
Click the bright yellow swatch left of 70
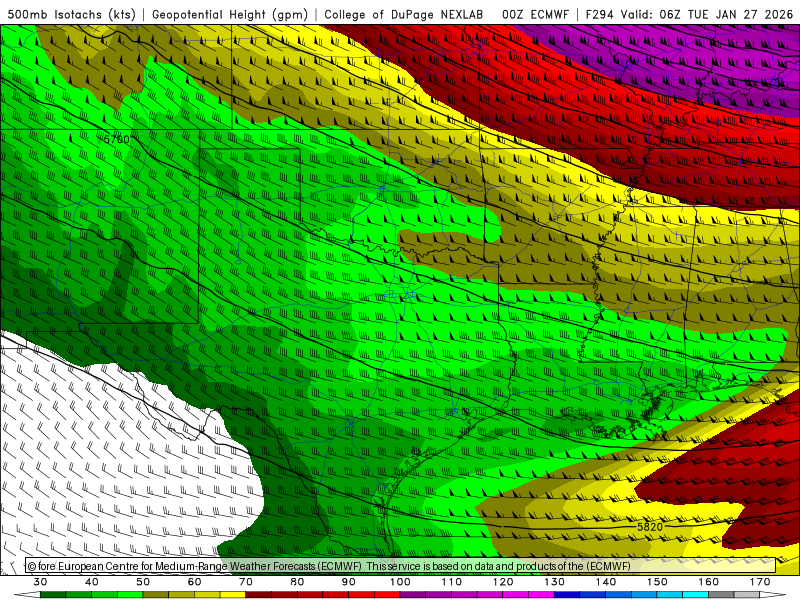coord(233,595)
